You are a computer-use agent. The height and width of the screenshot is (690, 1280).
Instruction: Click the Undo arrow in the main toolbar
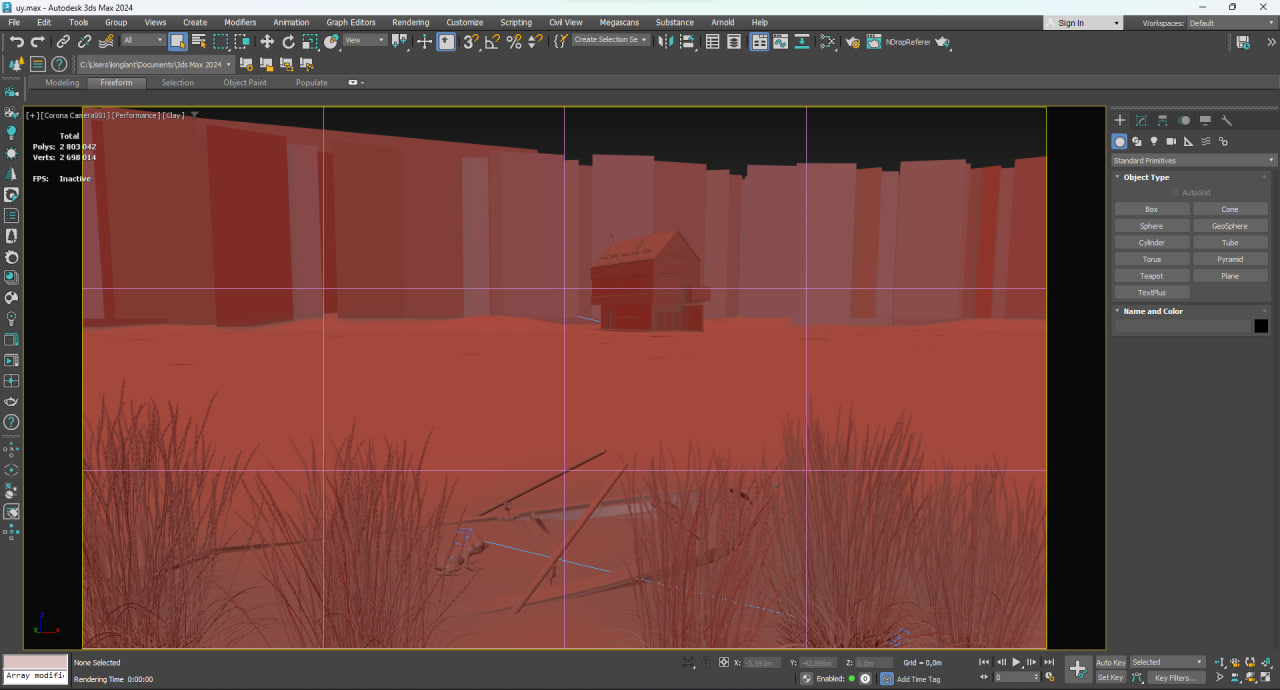(17, 41)
